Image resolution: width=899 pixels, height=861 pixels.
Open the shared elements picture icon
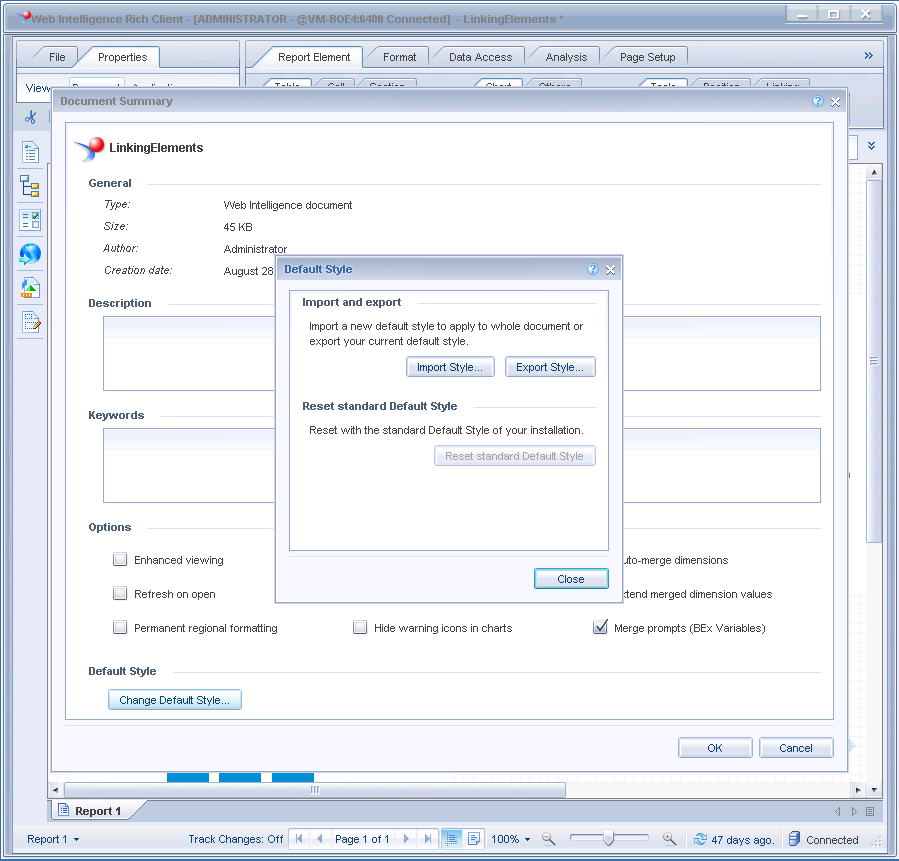coord(30,288)
